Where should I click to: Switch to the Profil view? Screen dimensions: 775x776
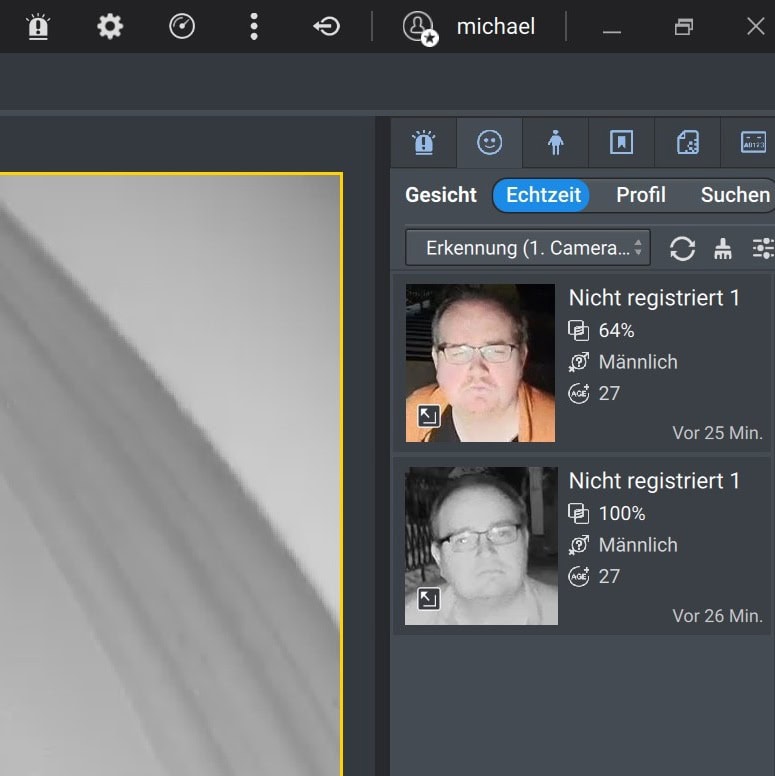(640, 195)
